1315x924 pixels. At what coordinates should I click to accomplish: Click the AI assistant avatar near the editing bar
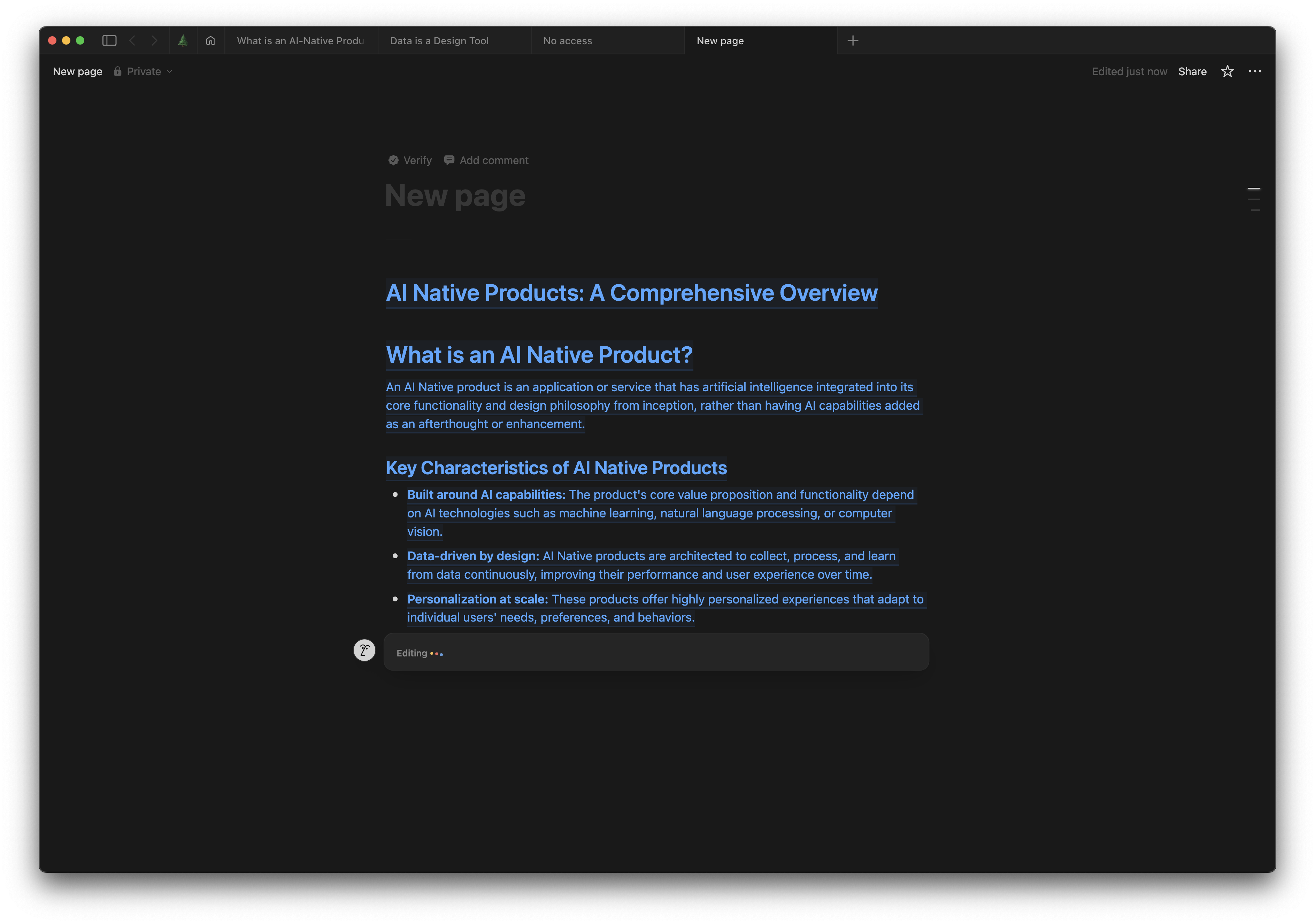(364, 650)
